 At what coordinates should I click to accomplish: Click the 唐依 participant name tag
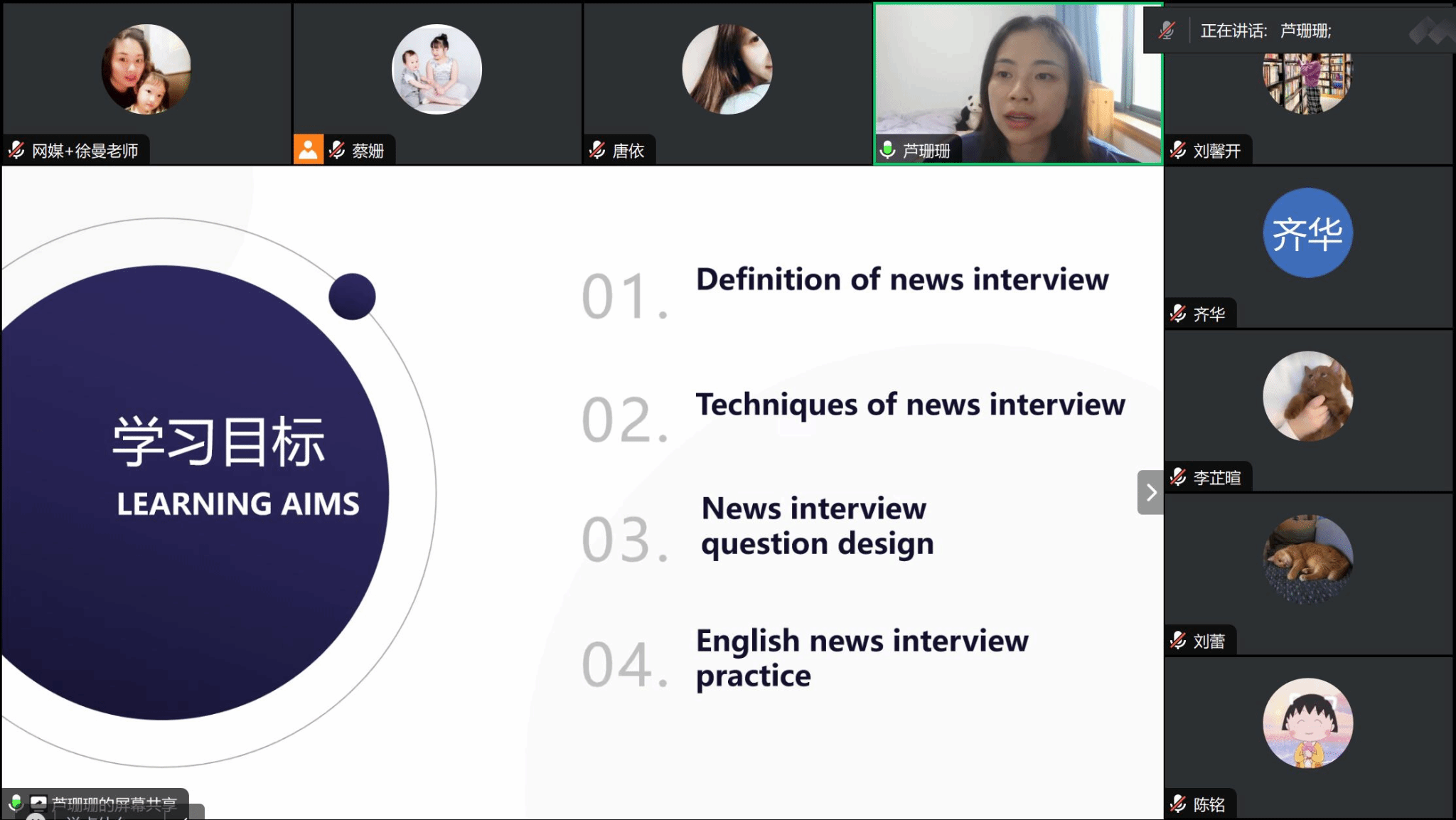[x=628, y=151]
